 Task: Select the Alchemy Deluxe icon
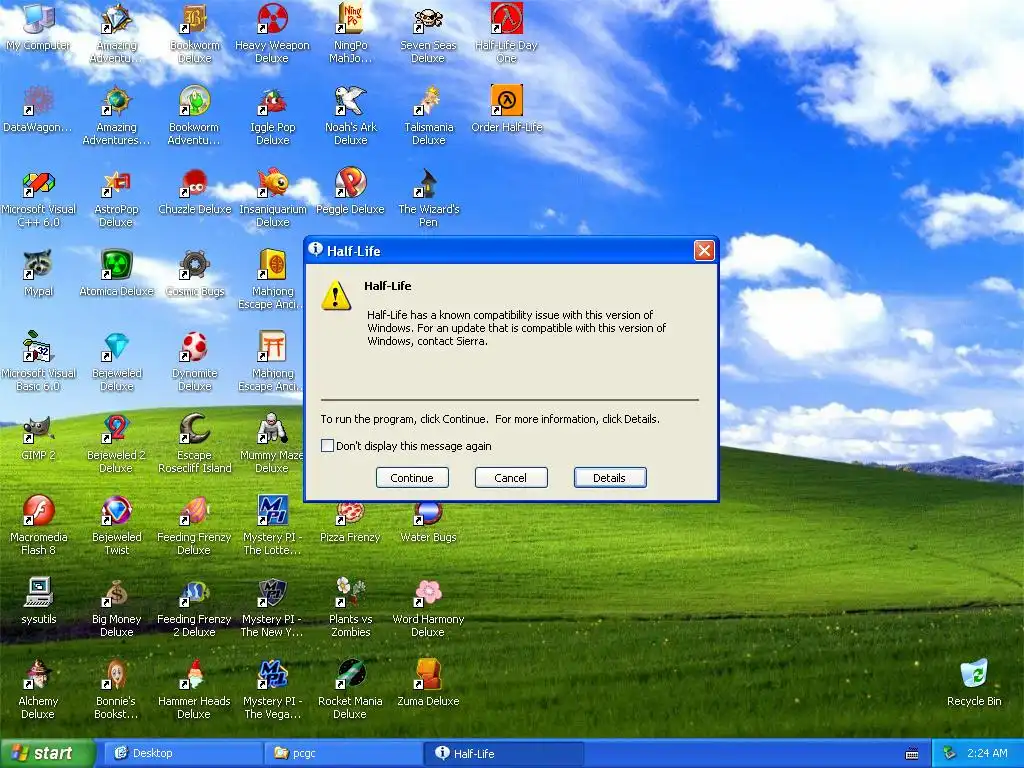(x=38, y=690)
